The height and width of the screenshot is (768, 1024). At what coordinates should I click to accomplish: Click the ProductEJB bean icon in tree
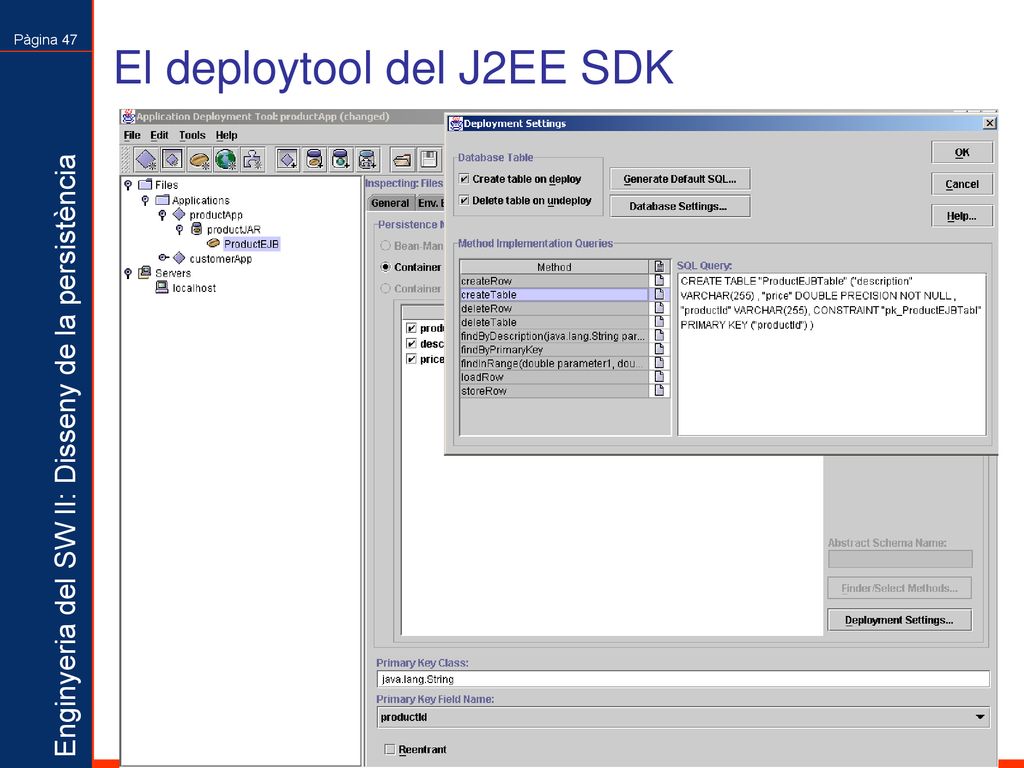coord(213,243)
